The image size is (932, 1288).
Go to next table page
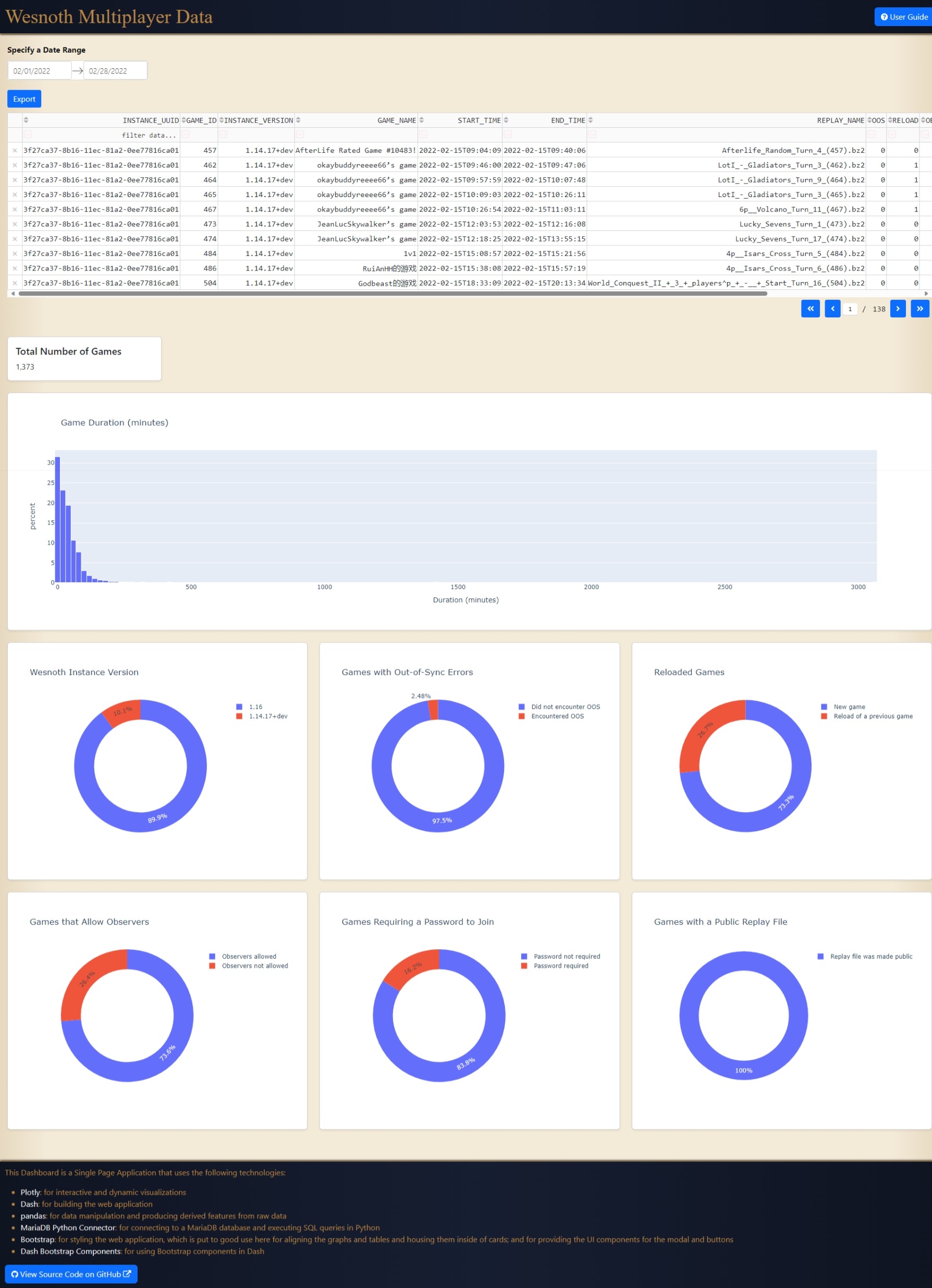(898, 309)
